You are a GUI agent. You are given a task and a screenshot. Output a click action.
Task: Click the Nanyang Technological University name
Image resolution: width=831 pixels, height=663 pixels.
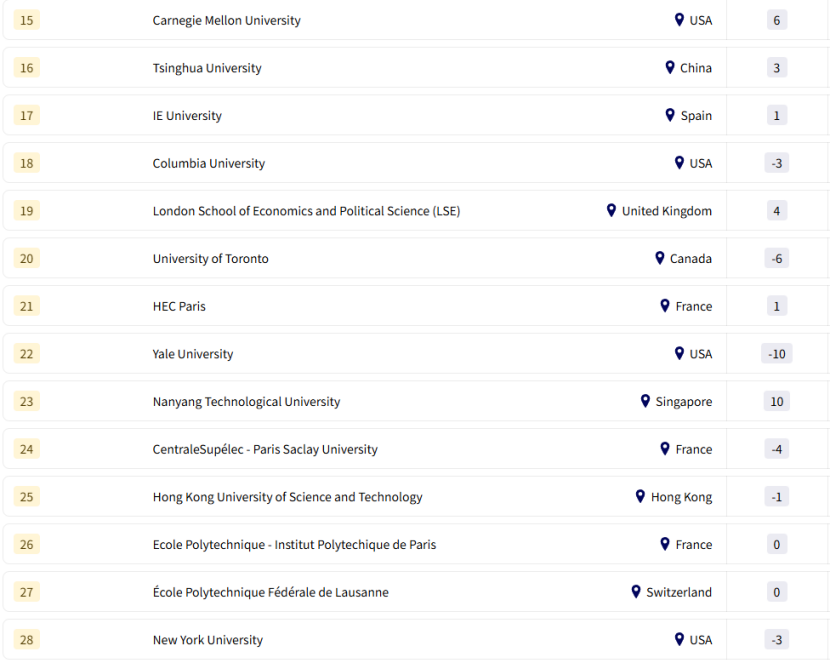(246, 402)
